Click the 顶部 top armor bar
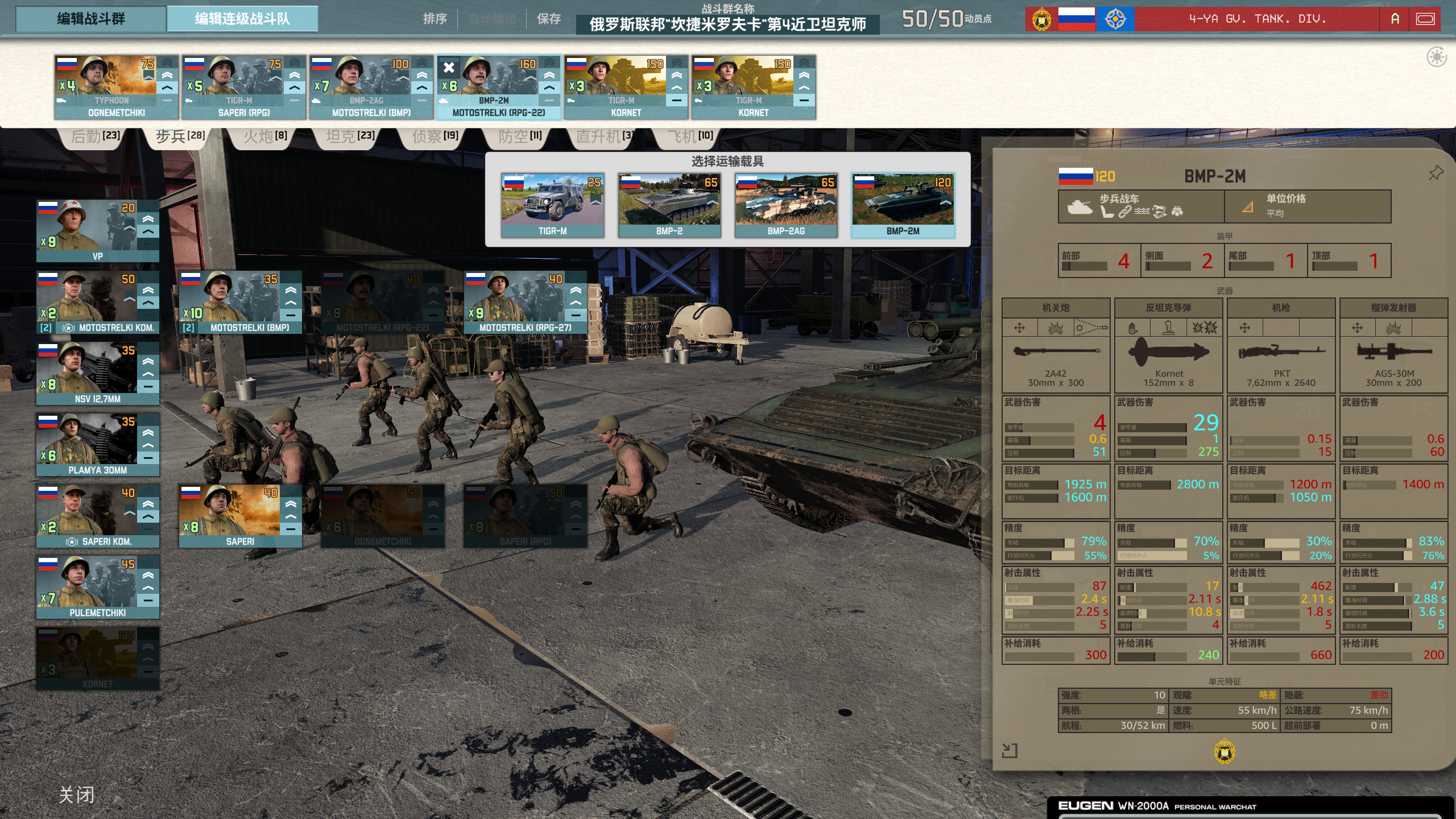Screen dimensions: 1456x819 1334,266
